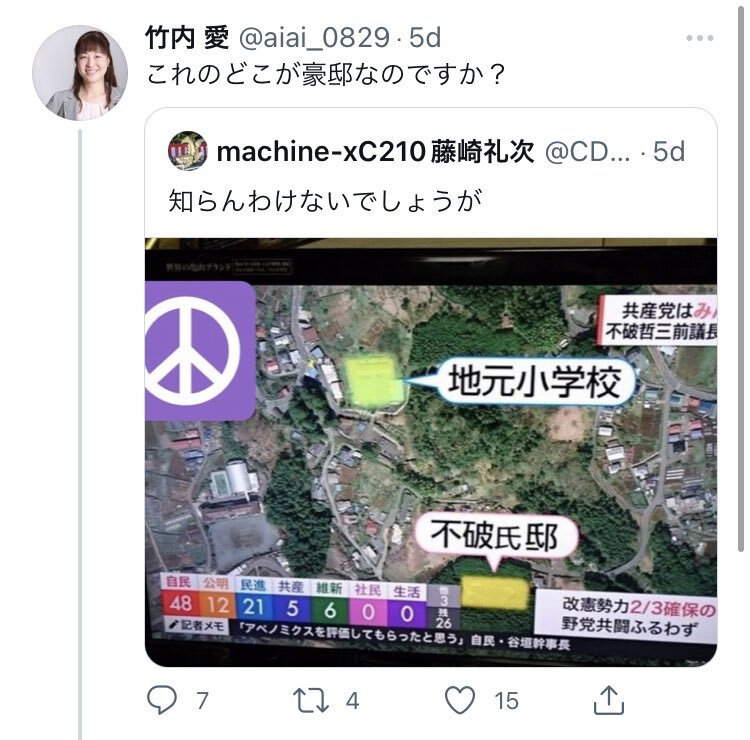Open the display name 竹内 愛
Image resolution: width=750 pixels, height=740 pixels.
(x=187, y=38)
